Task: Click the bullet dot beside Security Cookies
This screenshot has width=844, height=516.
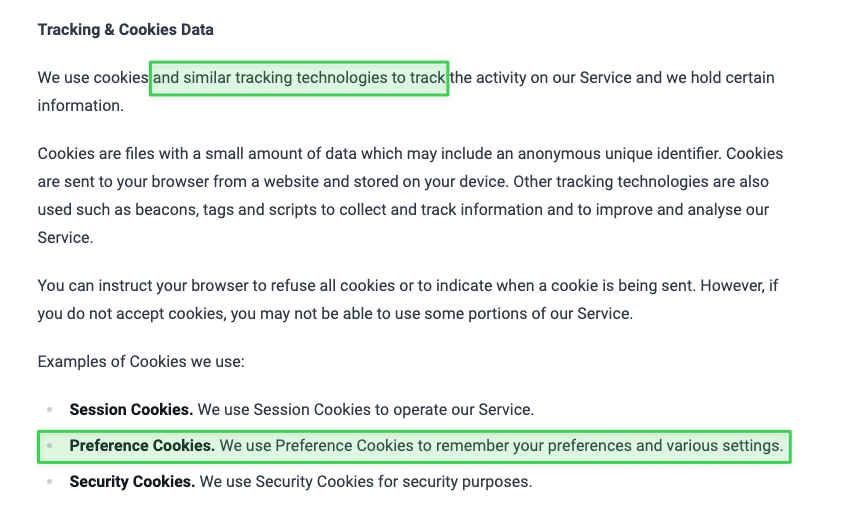Action: coord(49,482)
